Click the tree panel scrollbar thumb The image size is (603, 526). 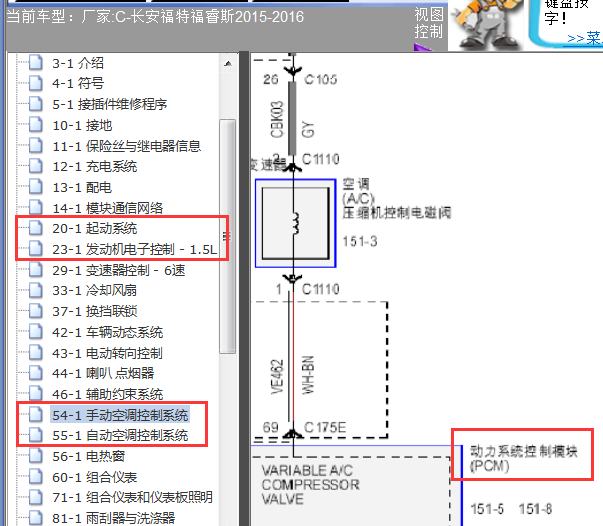click(228, 236)
